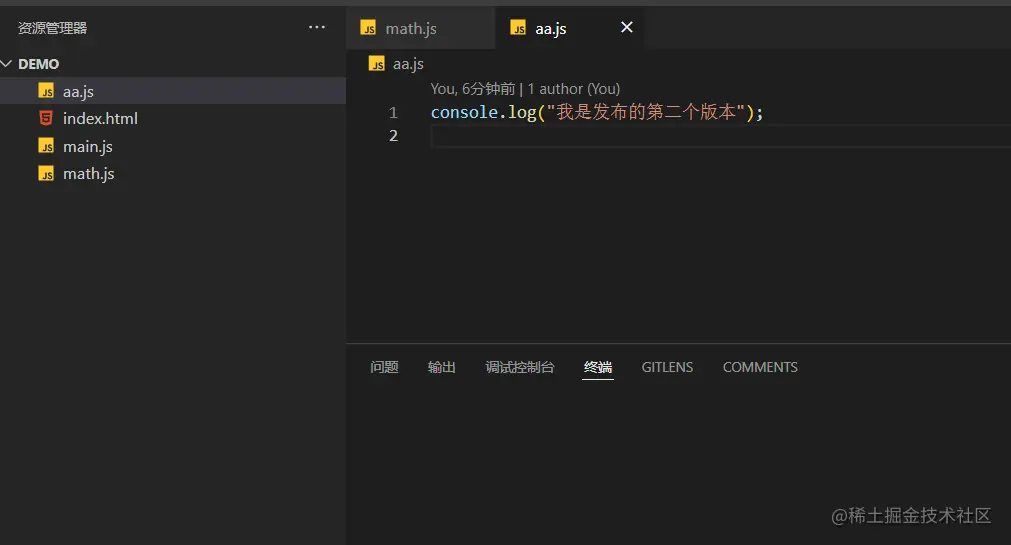Place cursor on empty line 2
Image resolution: width=1011 pixels, height=545 pixels.
(720, 136)
